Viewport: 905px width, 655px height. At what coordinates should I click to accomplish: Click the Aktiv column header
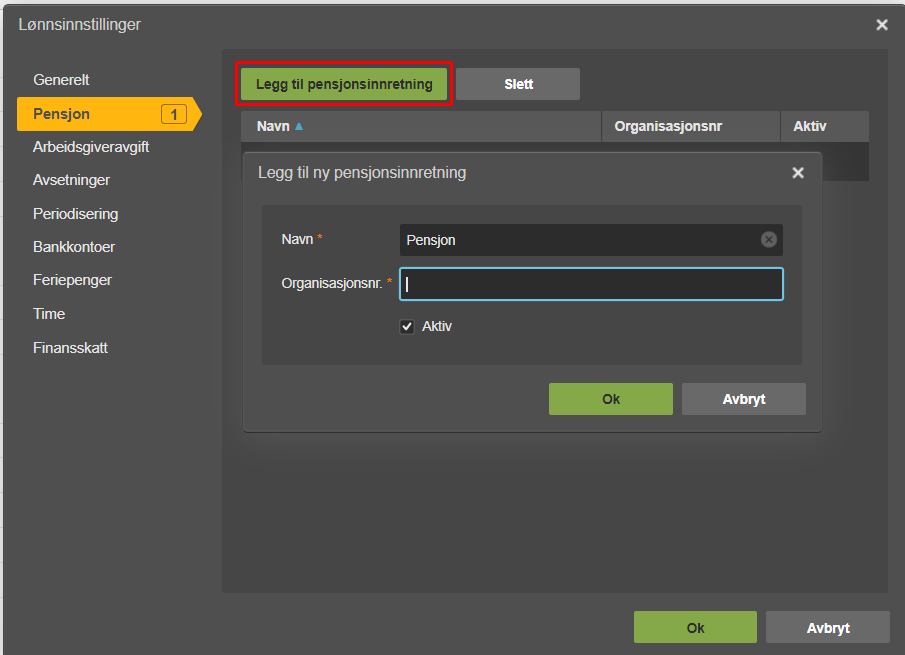point(825,126)
